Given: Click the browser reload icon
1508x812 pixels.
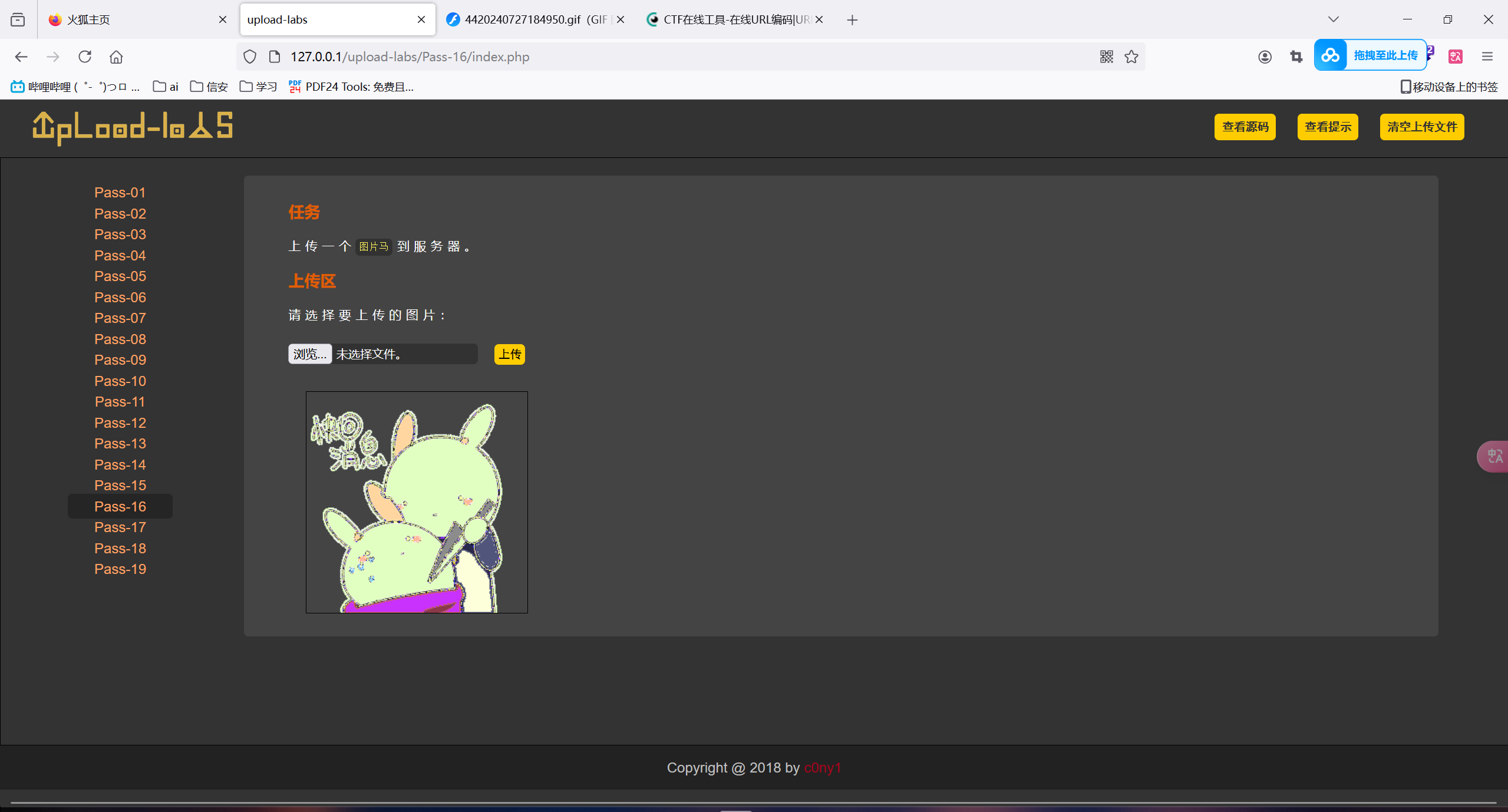Looking at the screenshot, I should [85, 57].
